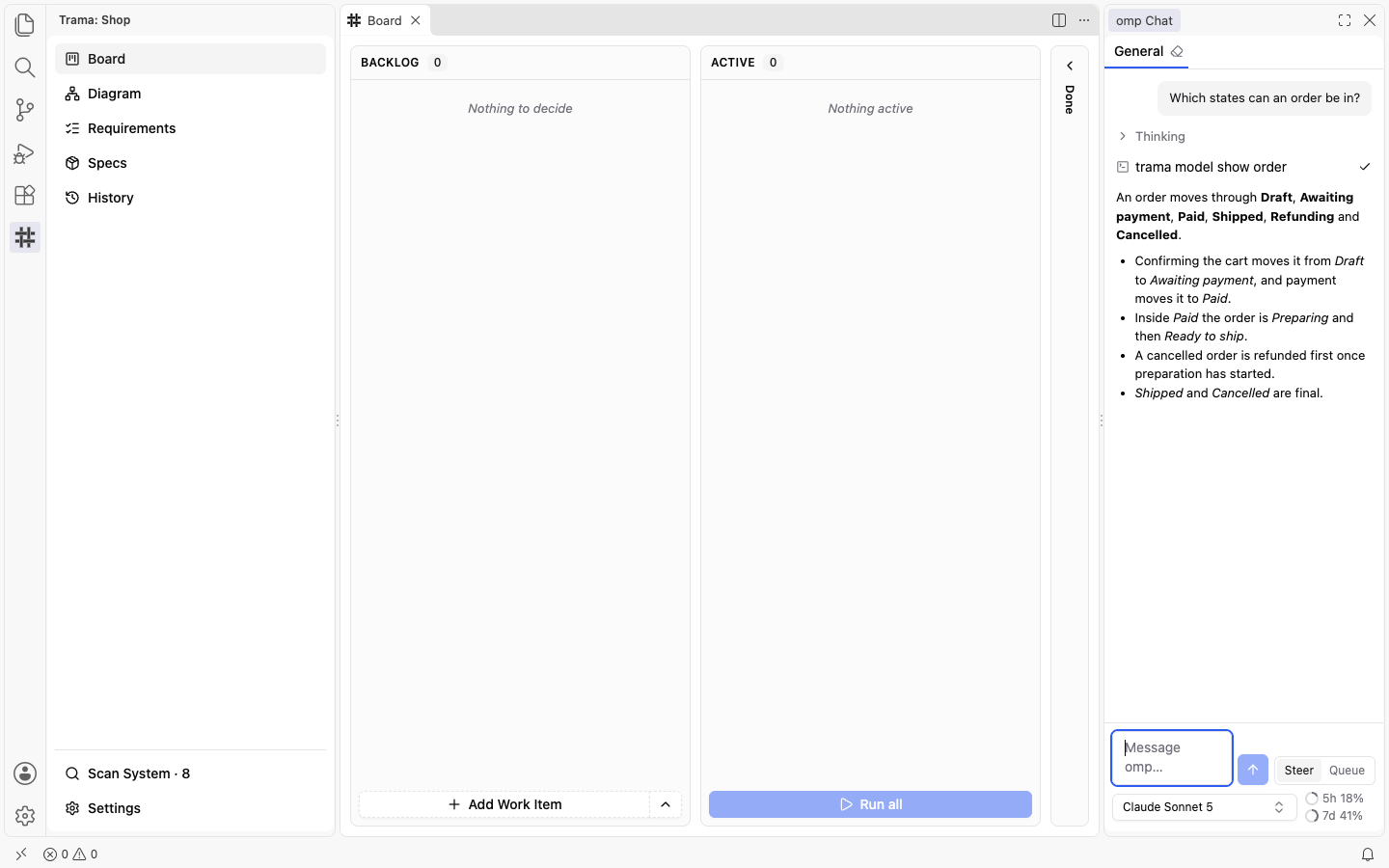This screenshot has height=868, width=1389.
Task: Clear the General chat with eraser icon
Action: coord(1177,51)
